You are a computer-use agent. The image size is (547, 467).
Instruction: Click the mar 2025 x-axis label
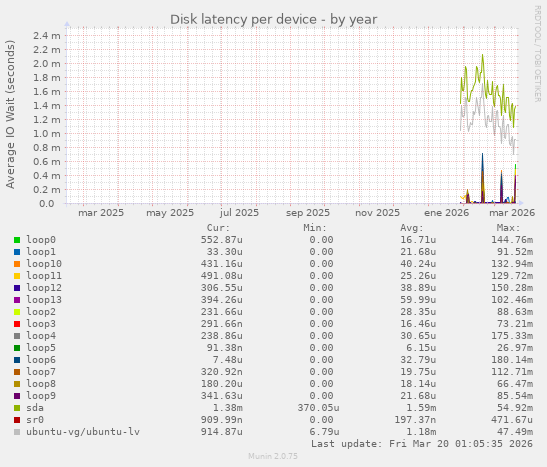pyautogui.click(x=101, y=212)
